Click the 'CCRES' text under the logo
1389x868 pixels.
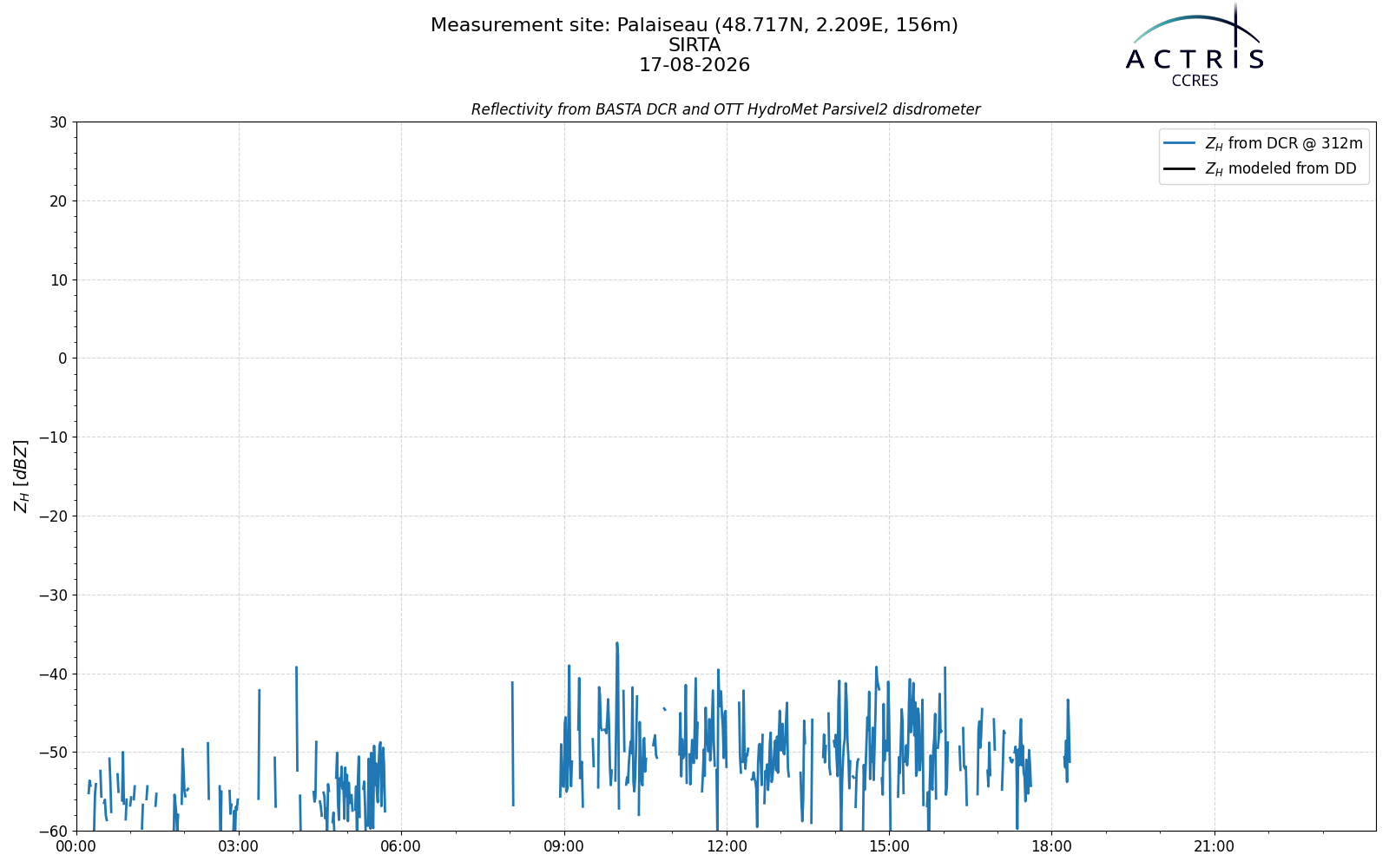pyautogui.click(x=1195, y=81)
